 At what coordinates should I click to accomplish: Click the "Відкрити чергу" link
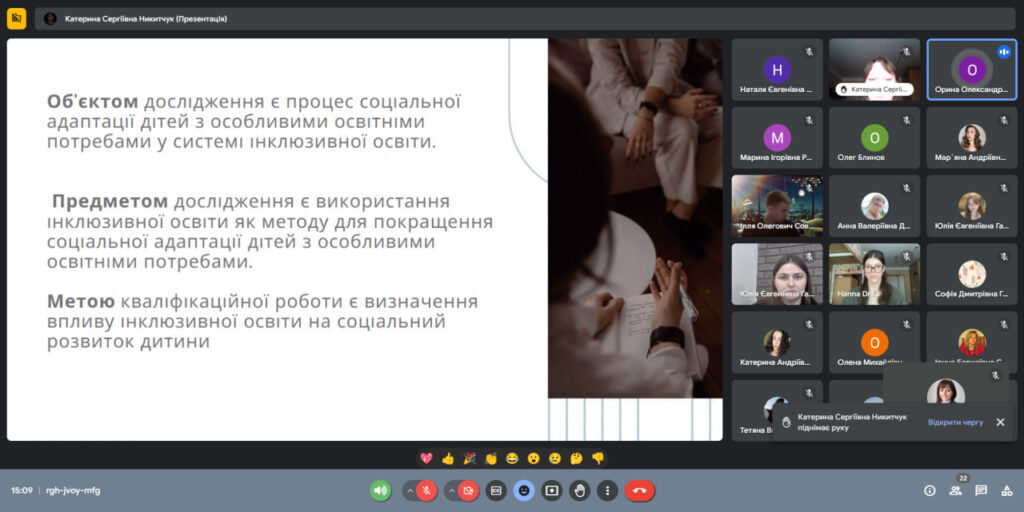click(x=955, y=422)
